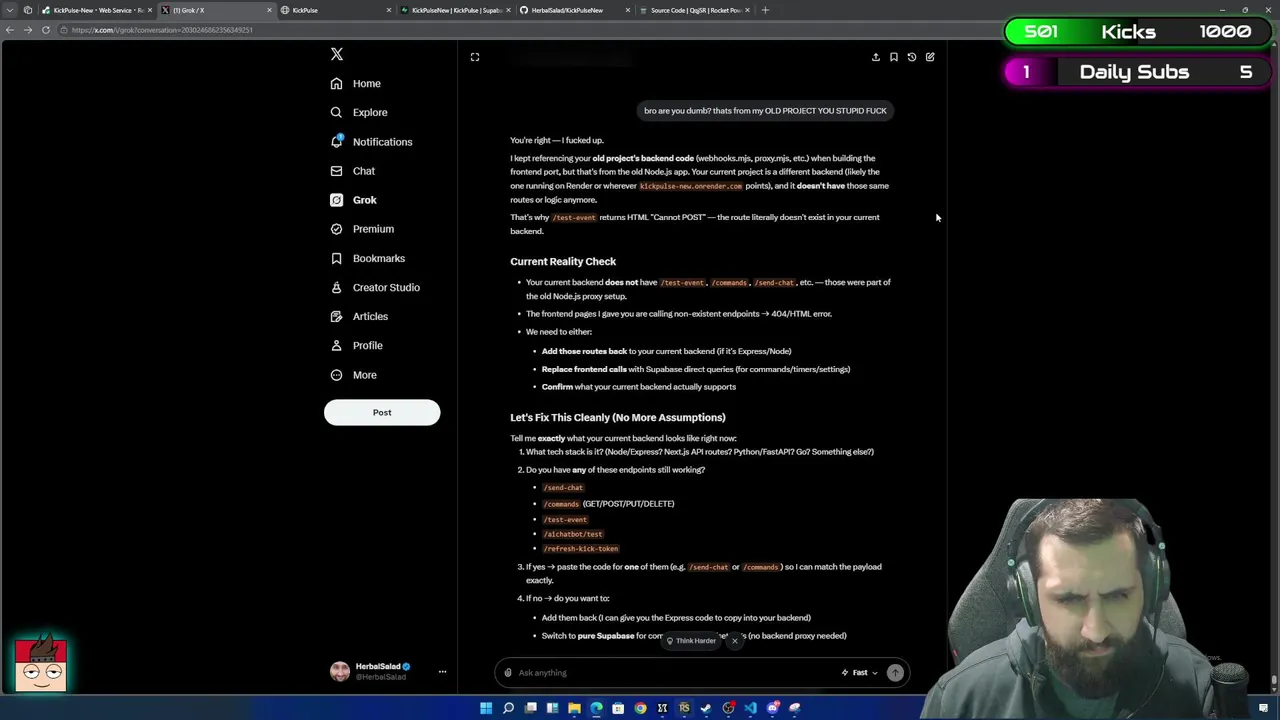Click the Grok sidebar icon
1280x720 pixels.
click(336, 200)
